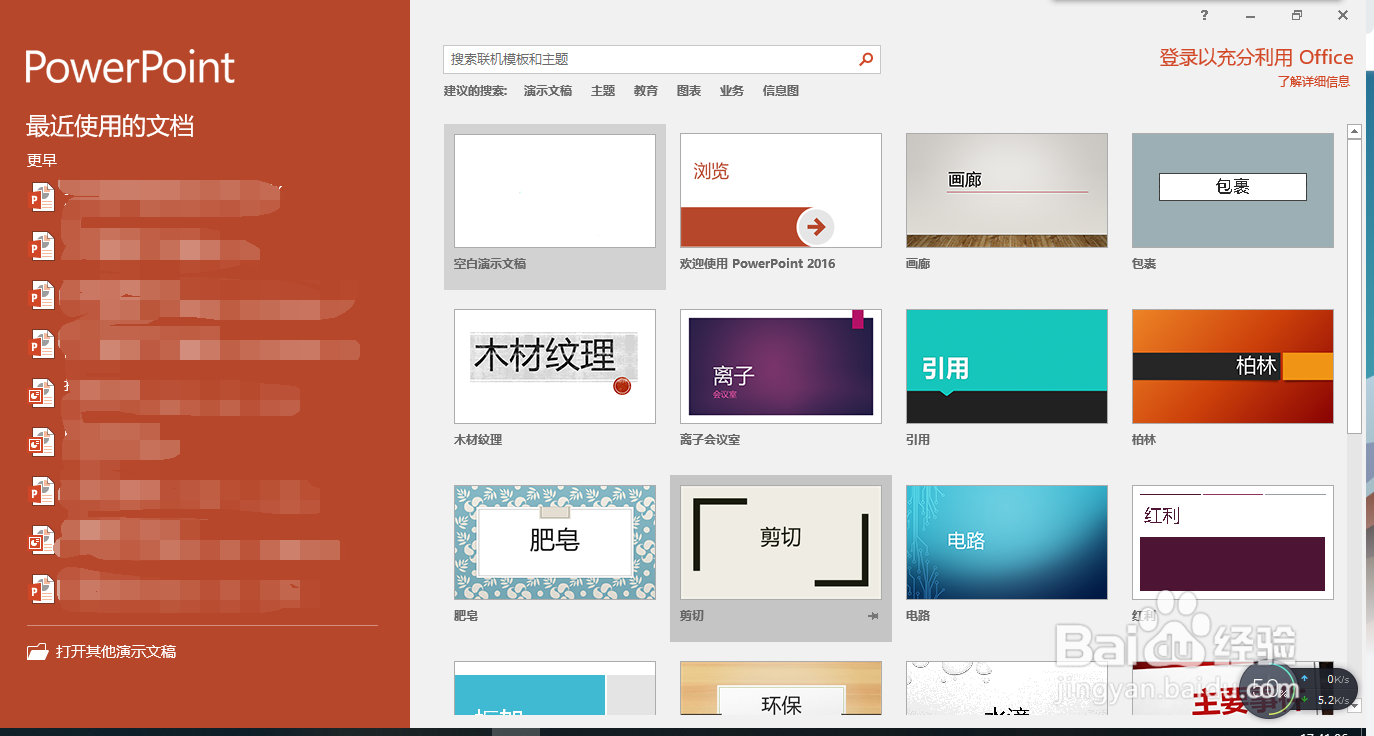Select the 画廊 template thumbnail
1374x736 pixels.
click(1007, 191)
